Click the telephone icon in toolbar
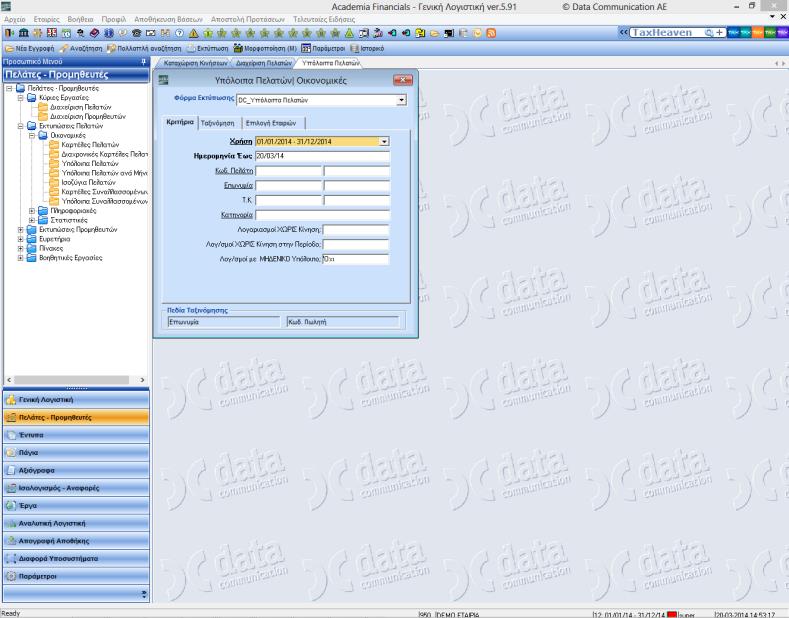This screenshot has width=789, height=618. pos(136,33)
